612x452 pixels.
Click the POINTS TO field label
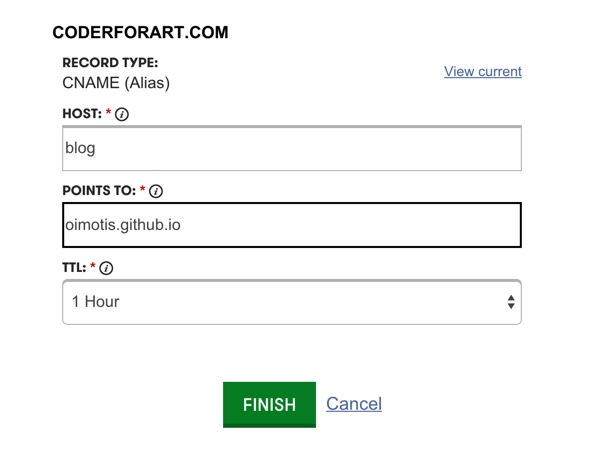(98, 190)
